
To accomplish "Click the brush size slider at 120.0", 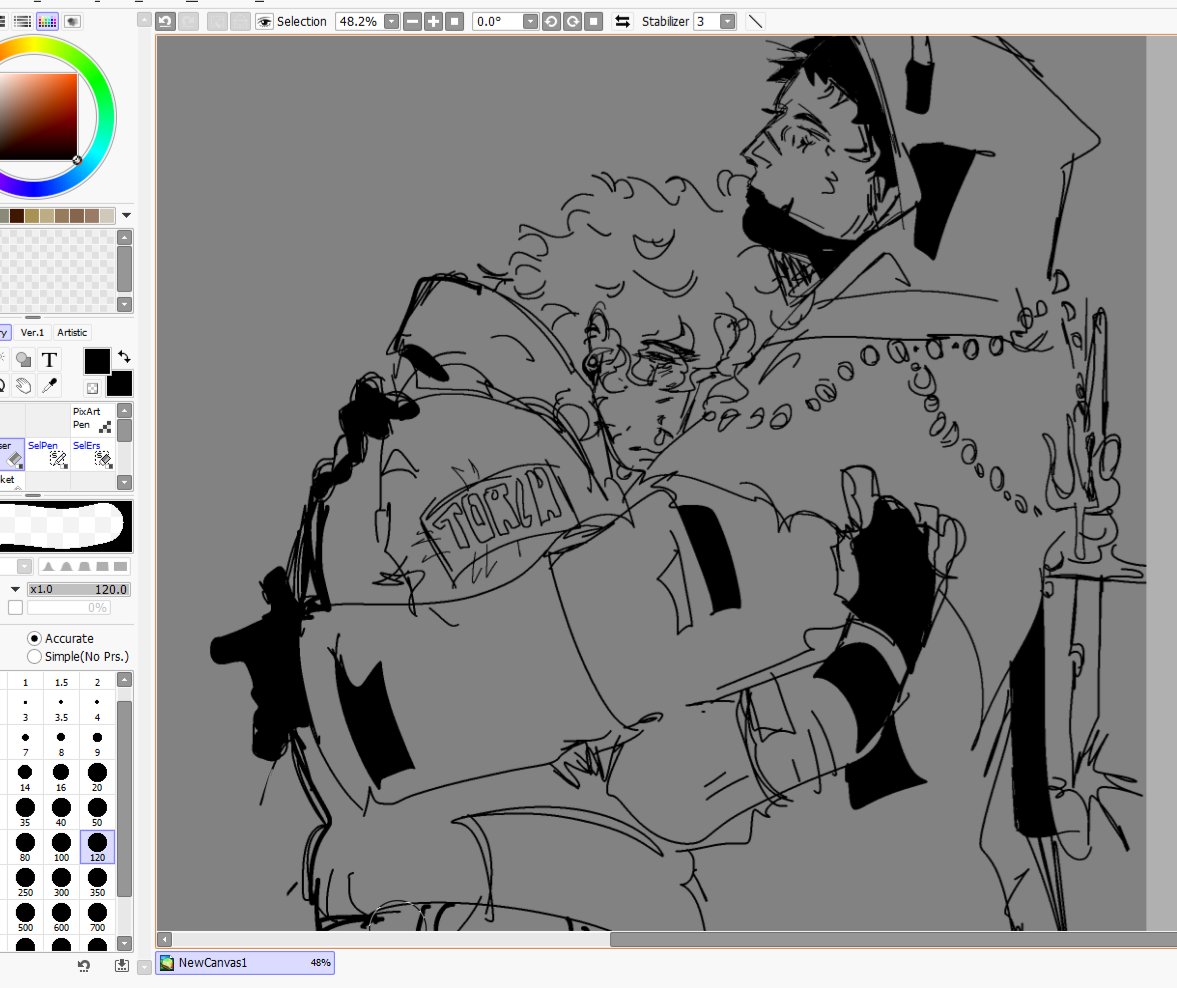I will click(79, 589).
